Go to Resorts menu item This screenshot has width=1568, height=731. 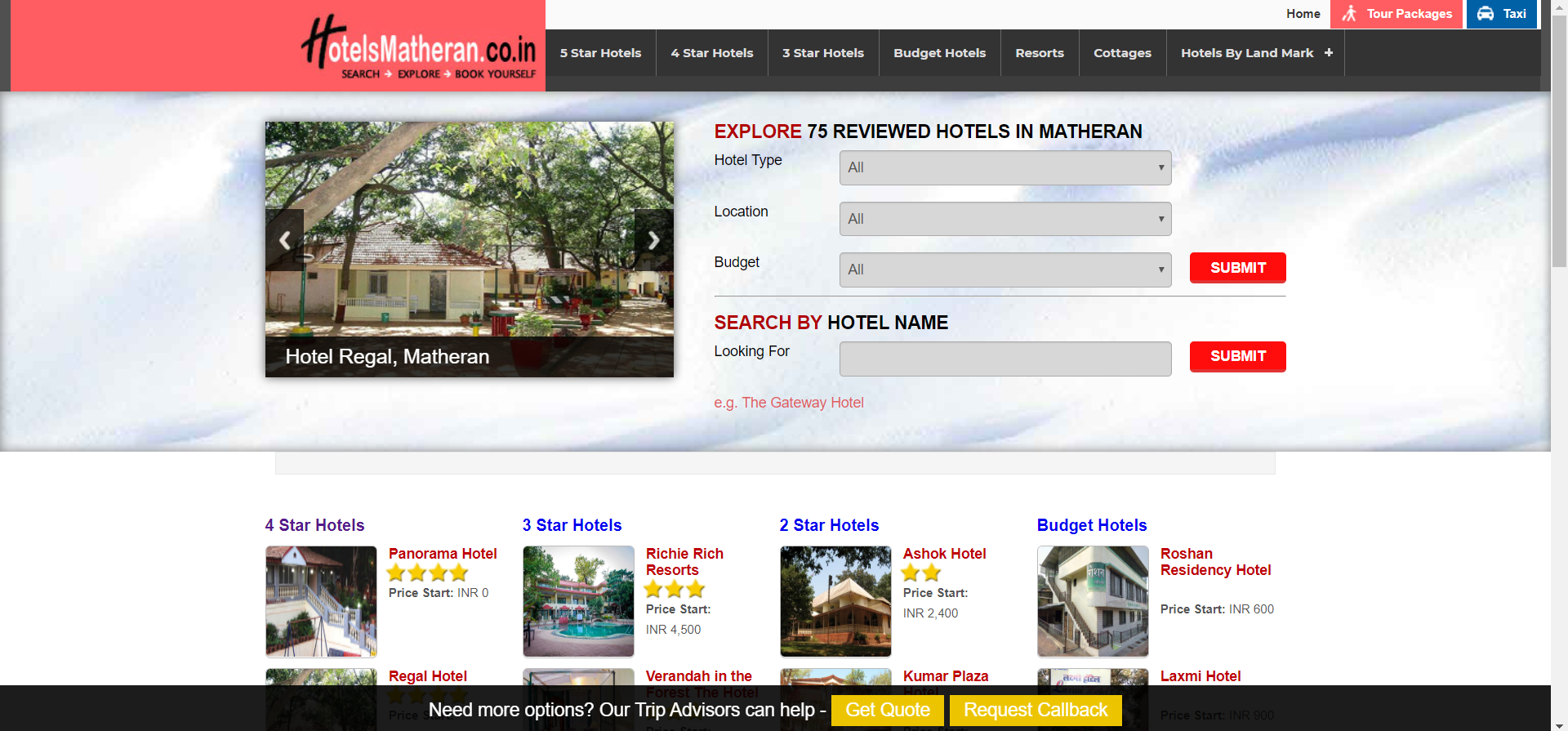tap(1040, 53)
